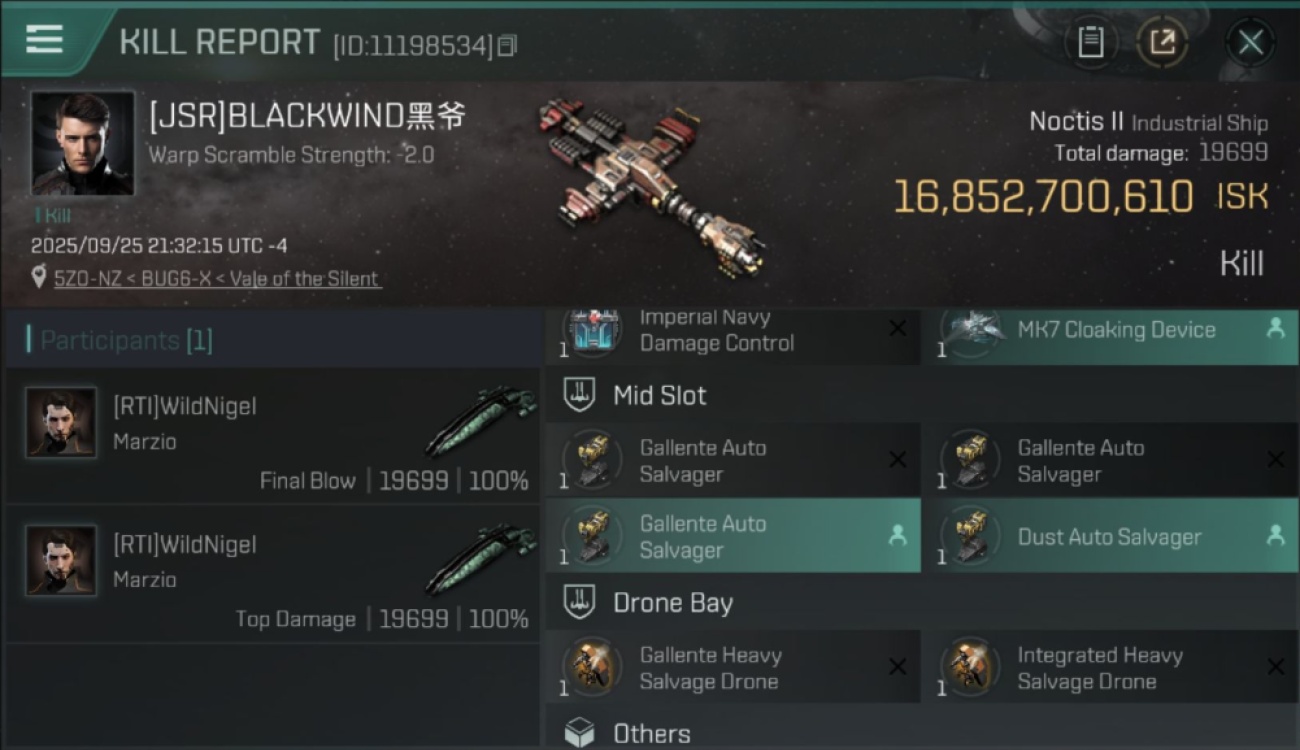Click WildNigel's Final Blow portrait
Image resolution: width=1300 pixels, height=750 pixels.
[x=61, y=423]
